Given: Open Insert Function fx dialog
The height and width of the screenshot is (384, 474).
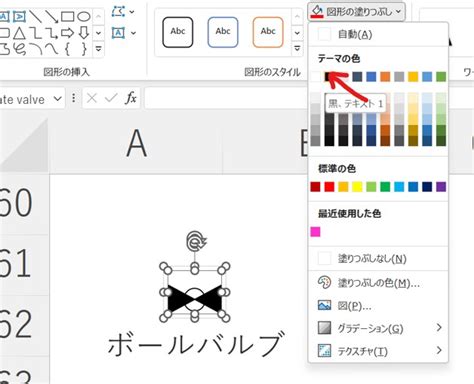Looking at the screenshot, I should coord(131,98).
